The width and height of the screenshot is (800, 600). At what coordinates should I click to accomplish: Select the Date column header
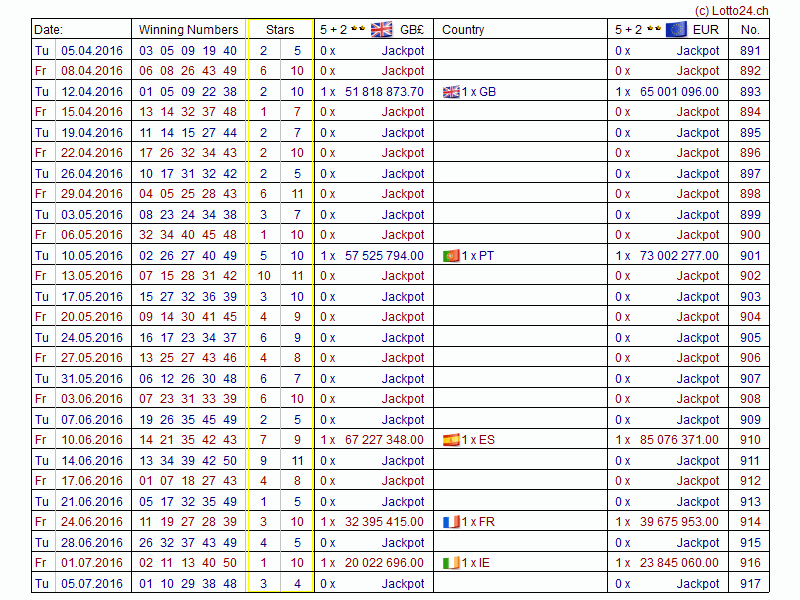coord(49,30)
